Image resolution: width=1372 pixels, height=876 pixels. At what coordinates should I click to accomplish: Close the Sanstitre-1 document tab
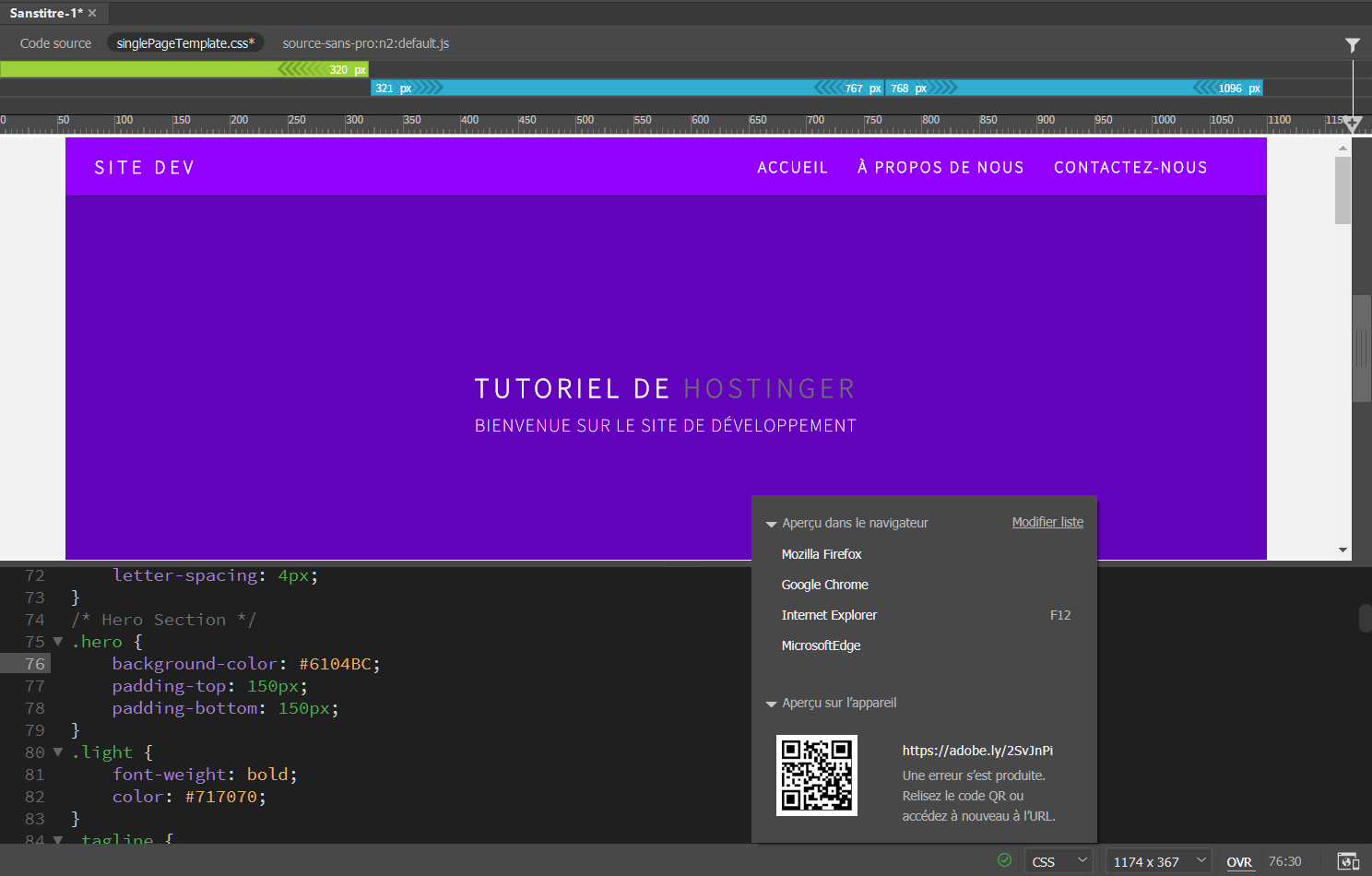coord(92,13)
